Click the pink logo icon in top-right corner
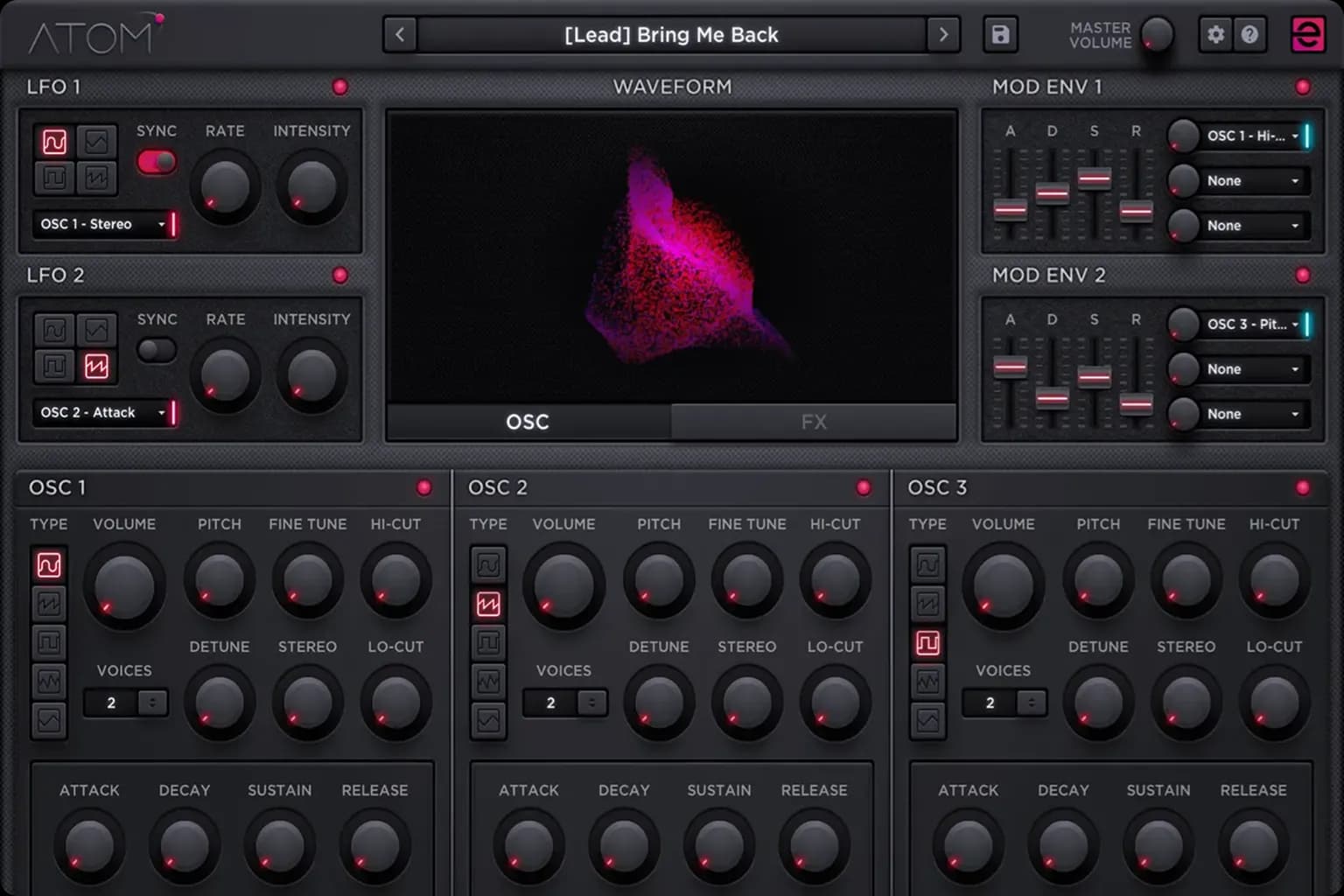This screenshot has height=896, width=1344. point(1308,35)
